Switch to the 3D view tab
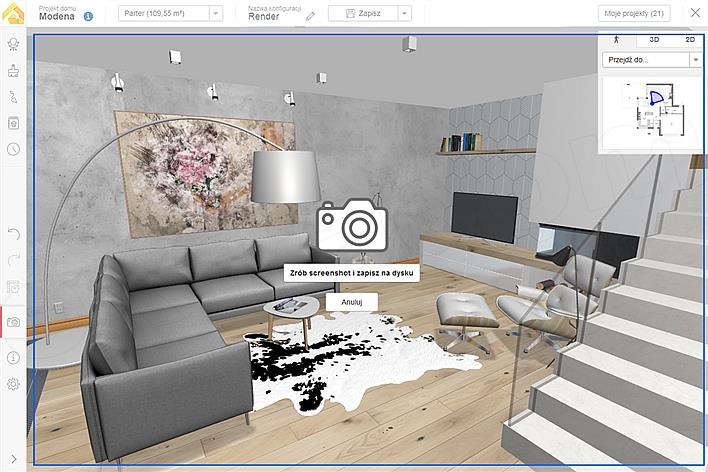 click(x=653, y=39)
